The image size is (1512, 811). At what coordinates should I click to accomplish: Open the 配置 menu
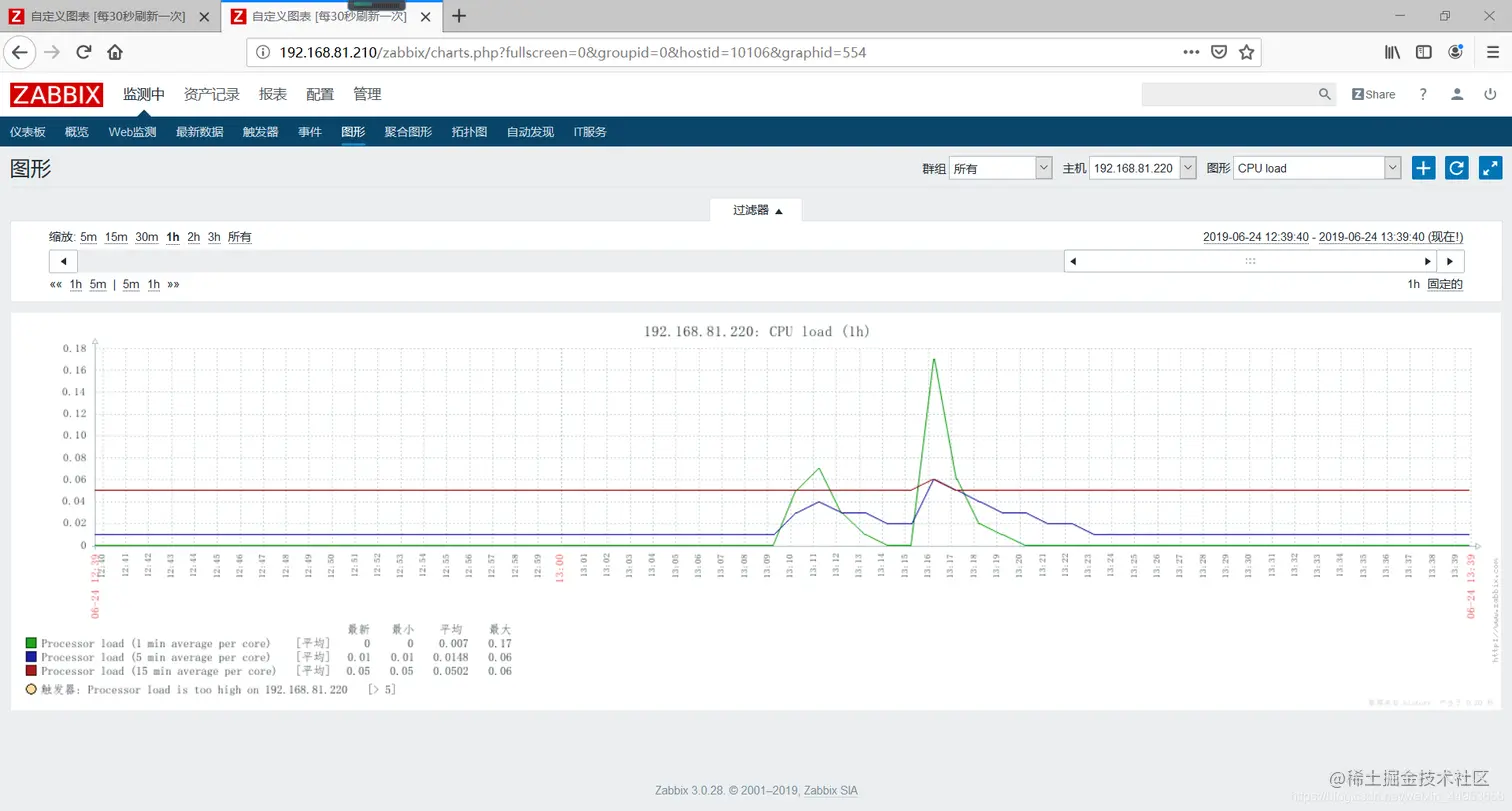tap(320, 94)
